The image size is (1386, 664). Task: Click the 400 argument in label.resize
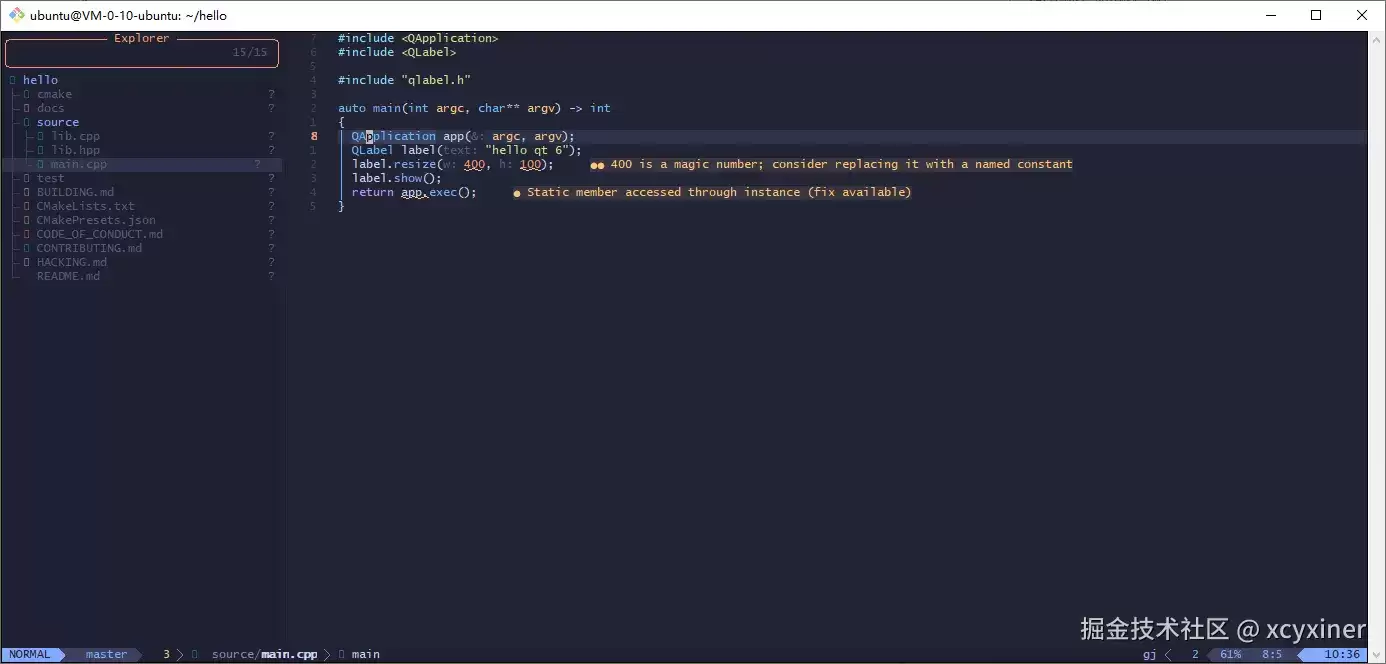point(474,164)
